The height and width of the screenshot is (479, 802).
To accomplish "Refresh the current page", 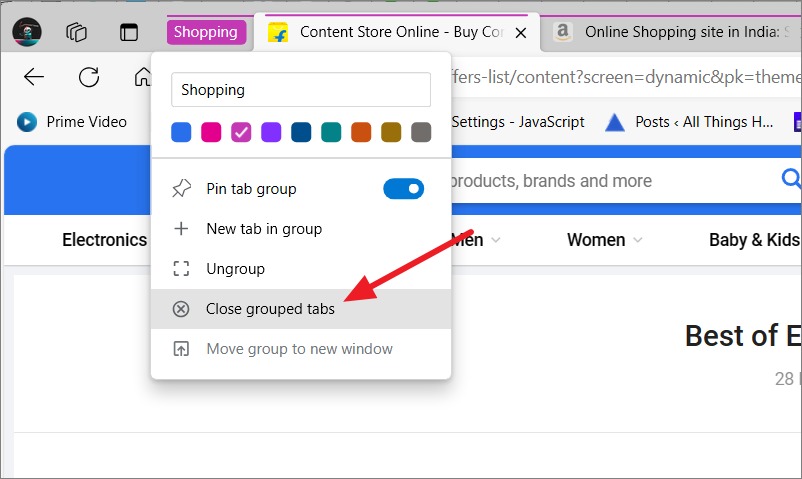I will (x=88, y=77).
